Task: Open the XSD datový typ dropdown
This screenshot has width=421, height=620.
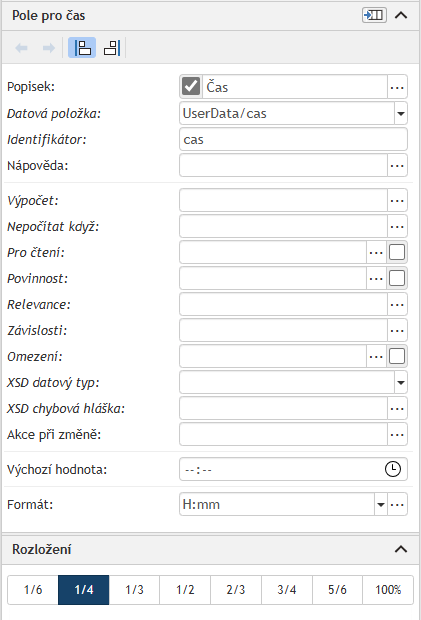Action: [400, 382]
